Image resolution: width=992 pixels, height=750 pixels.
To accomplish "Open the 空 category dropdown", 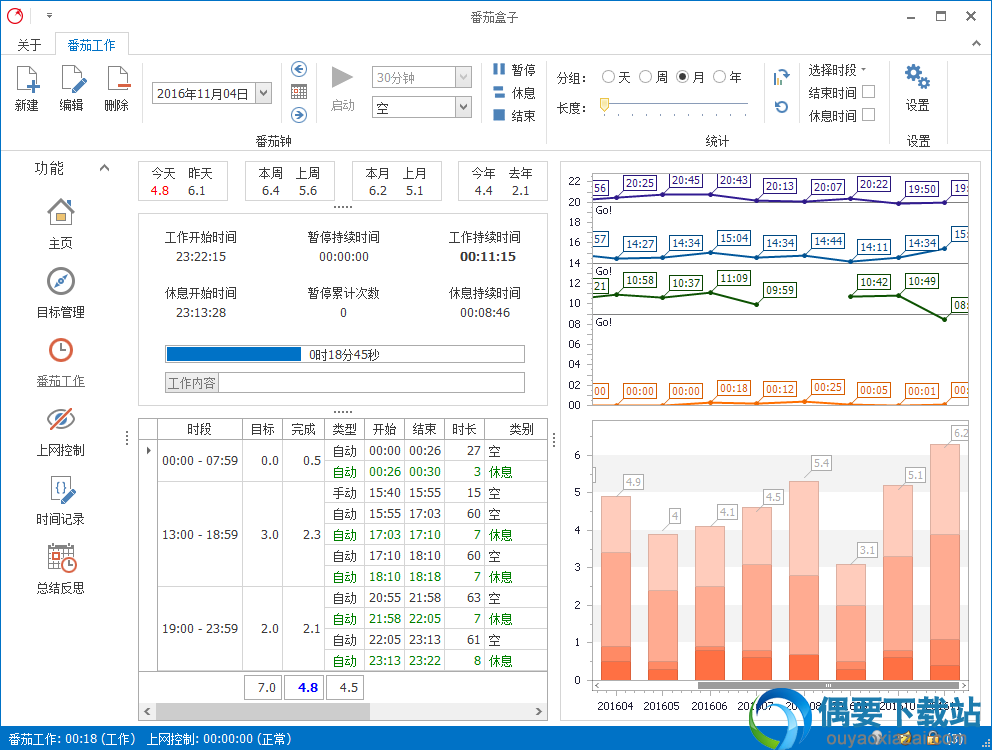I will click(x=464, y=107).
